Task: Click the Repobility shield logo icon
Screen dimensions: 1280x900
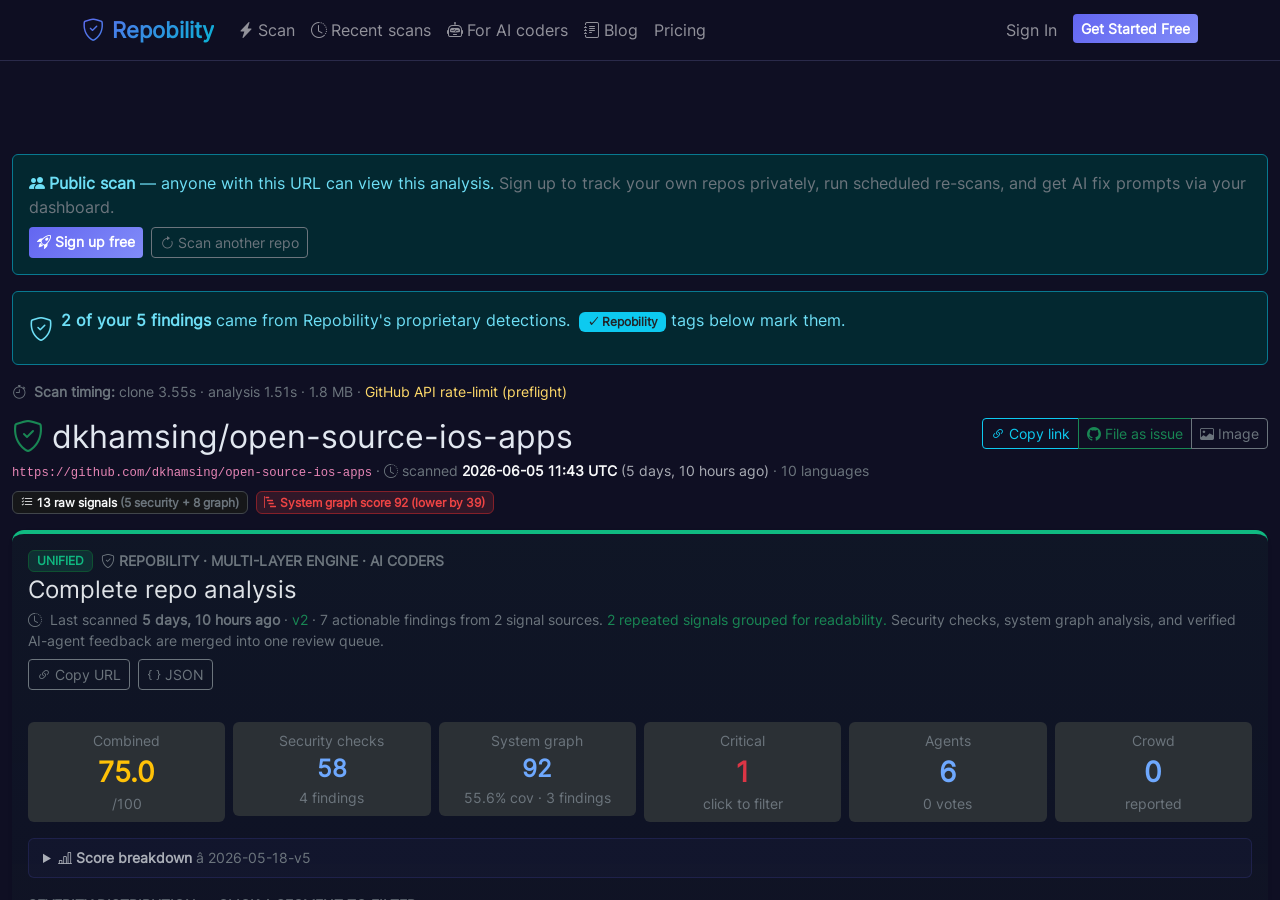Action: pyautogui.click(x=93, y=30)
